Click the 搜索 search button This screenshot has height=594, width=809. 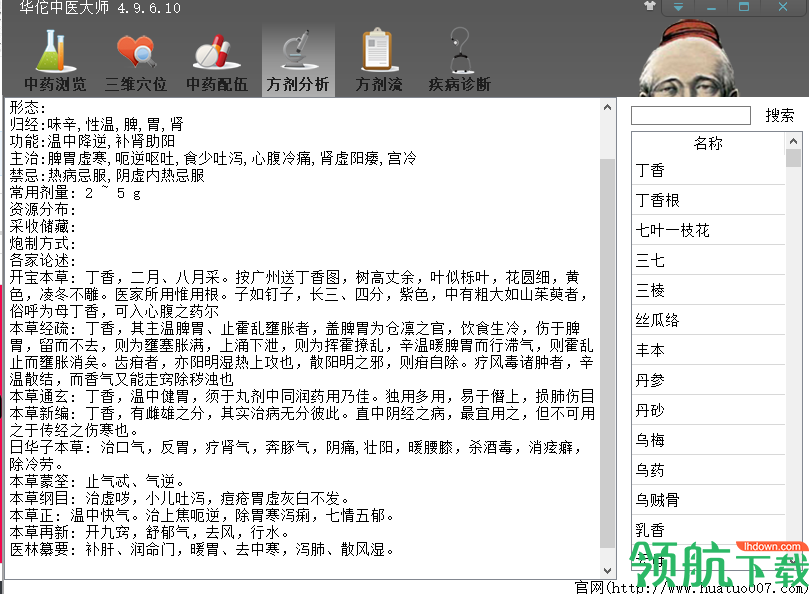click(x=780, y=115)
